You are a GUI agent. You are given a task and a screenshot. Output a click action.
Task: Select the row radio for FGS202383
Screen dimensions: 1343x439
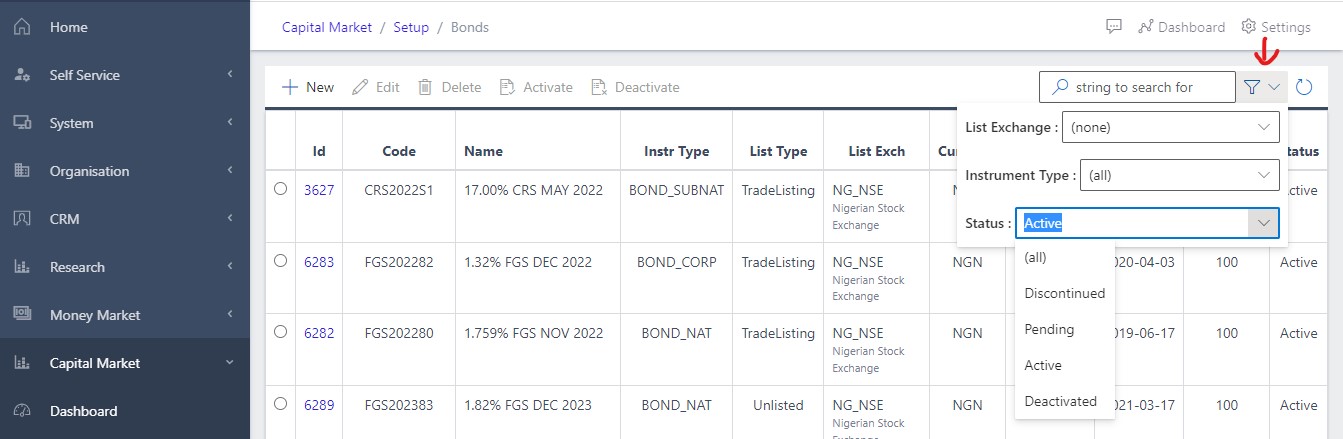280,404
